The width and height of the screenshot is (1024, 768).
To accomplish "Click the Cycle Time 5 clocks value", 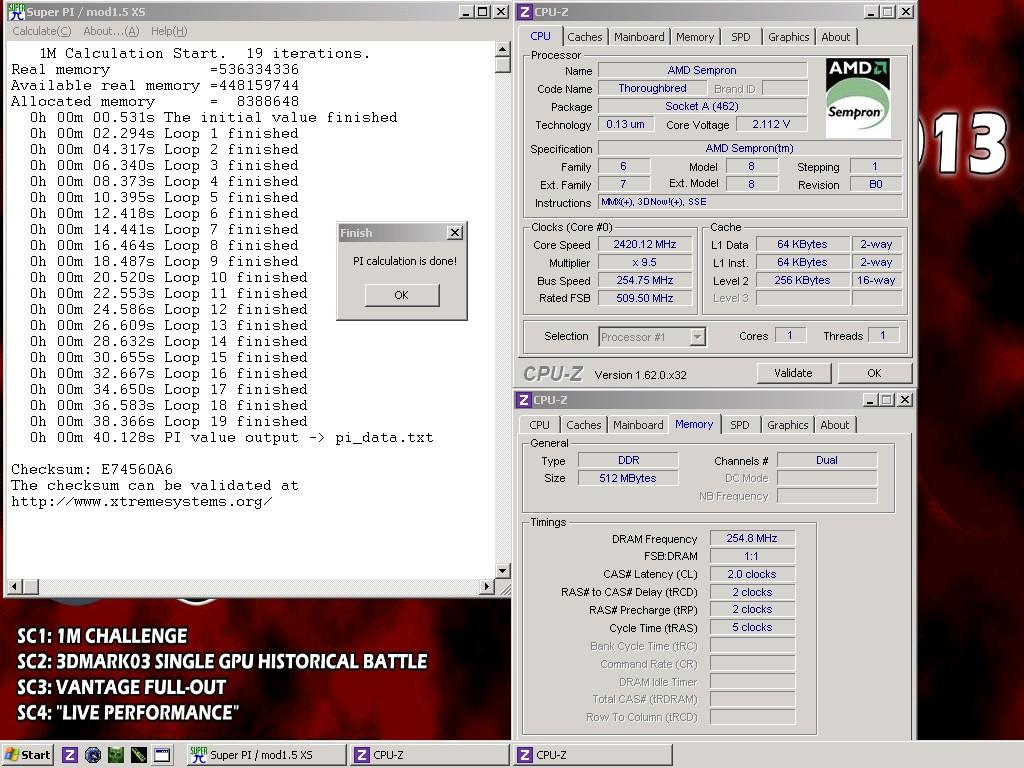I will click(752, 627).
